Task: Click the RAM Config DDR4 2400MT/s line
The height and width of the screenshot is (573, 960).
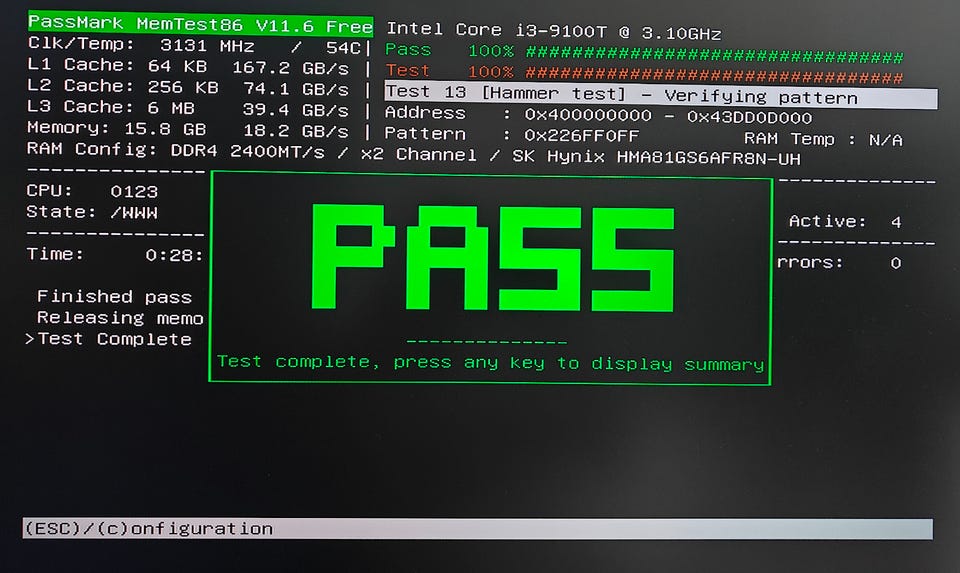Action: coord(413,154)
